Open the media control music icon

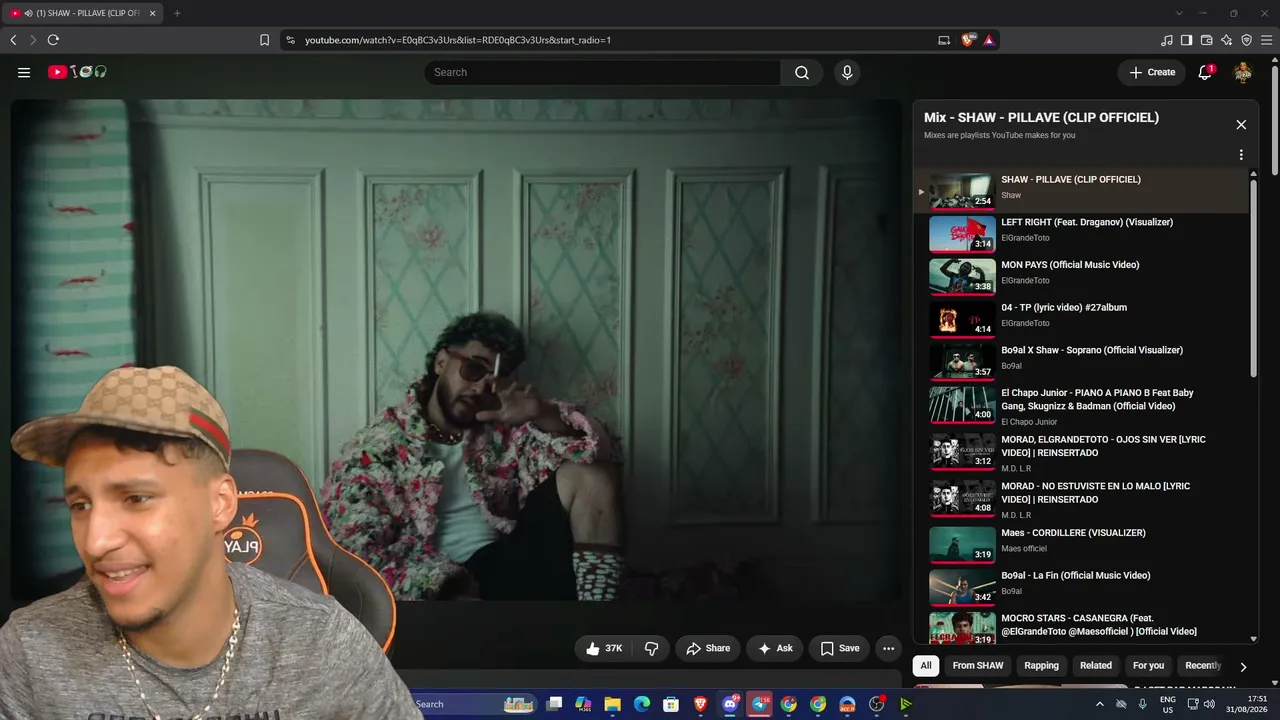[1167, 40]
